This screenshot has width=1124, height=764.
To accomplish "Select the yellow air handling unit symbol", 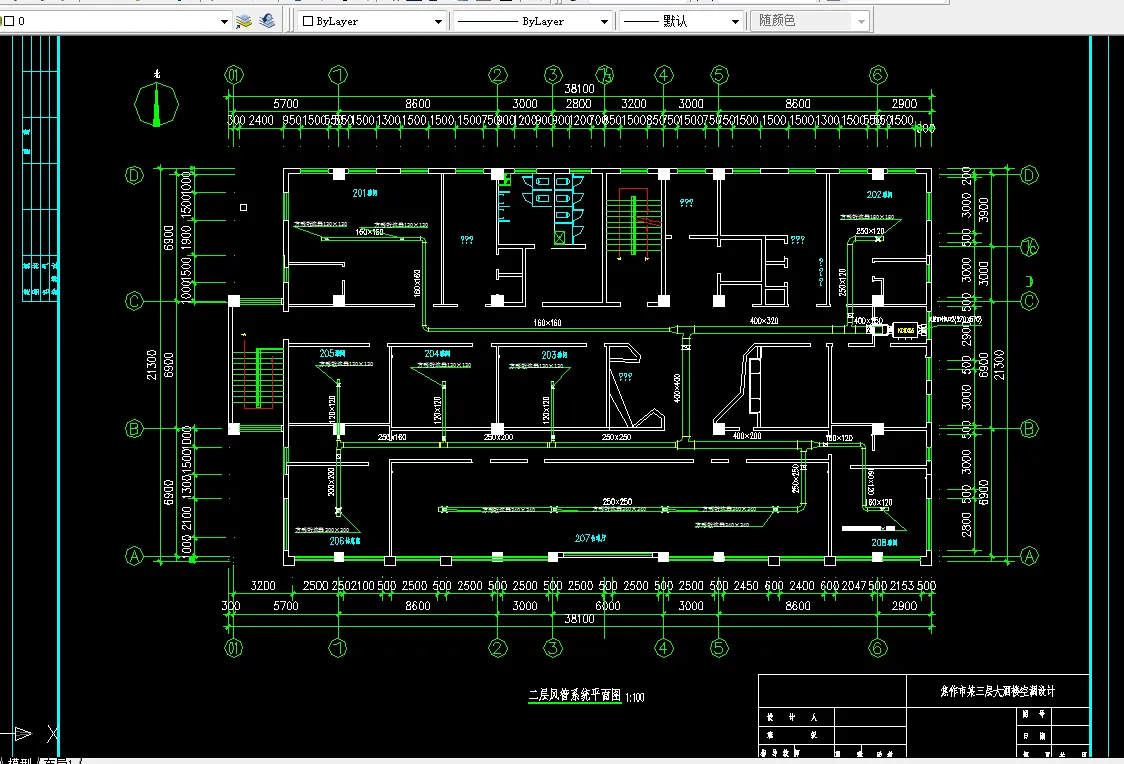I will click(x=905, y=330).
